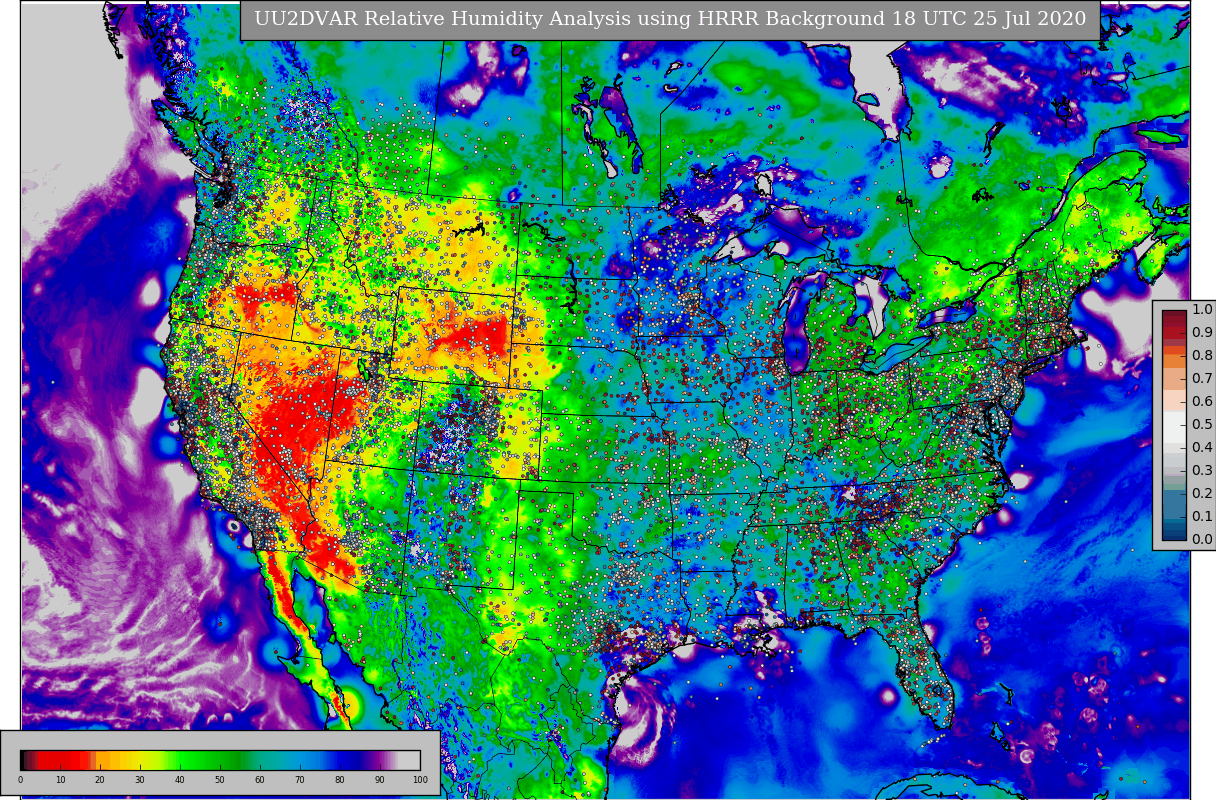The image size is (1216, 800).
Task: Click the 50 tick label on humidity colorbar
Action: coord(220,780)
